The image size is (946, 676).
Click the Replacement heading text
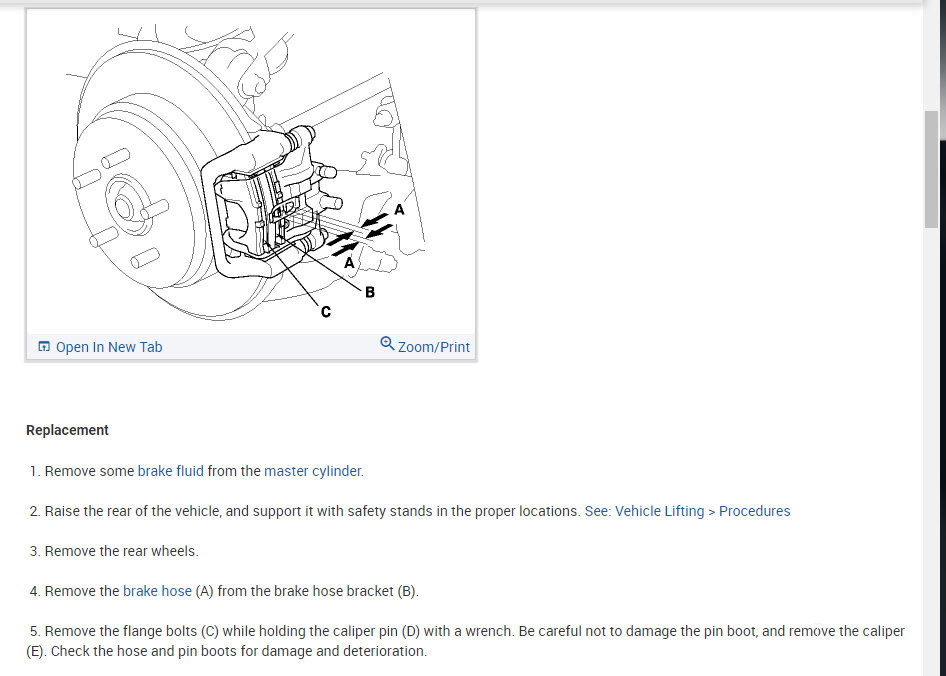[x=68, y=430]
